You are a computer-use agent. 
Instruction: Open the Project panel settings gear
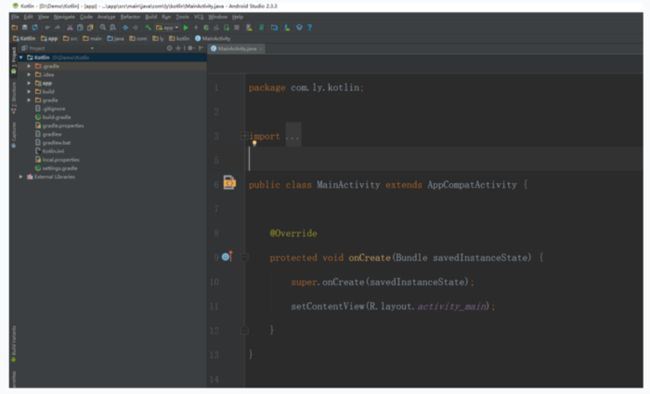tap(191, 49)
